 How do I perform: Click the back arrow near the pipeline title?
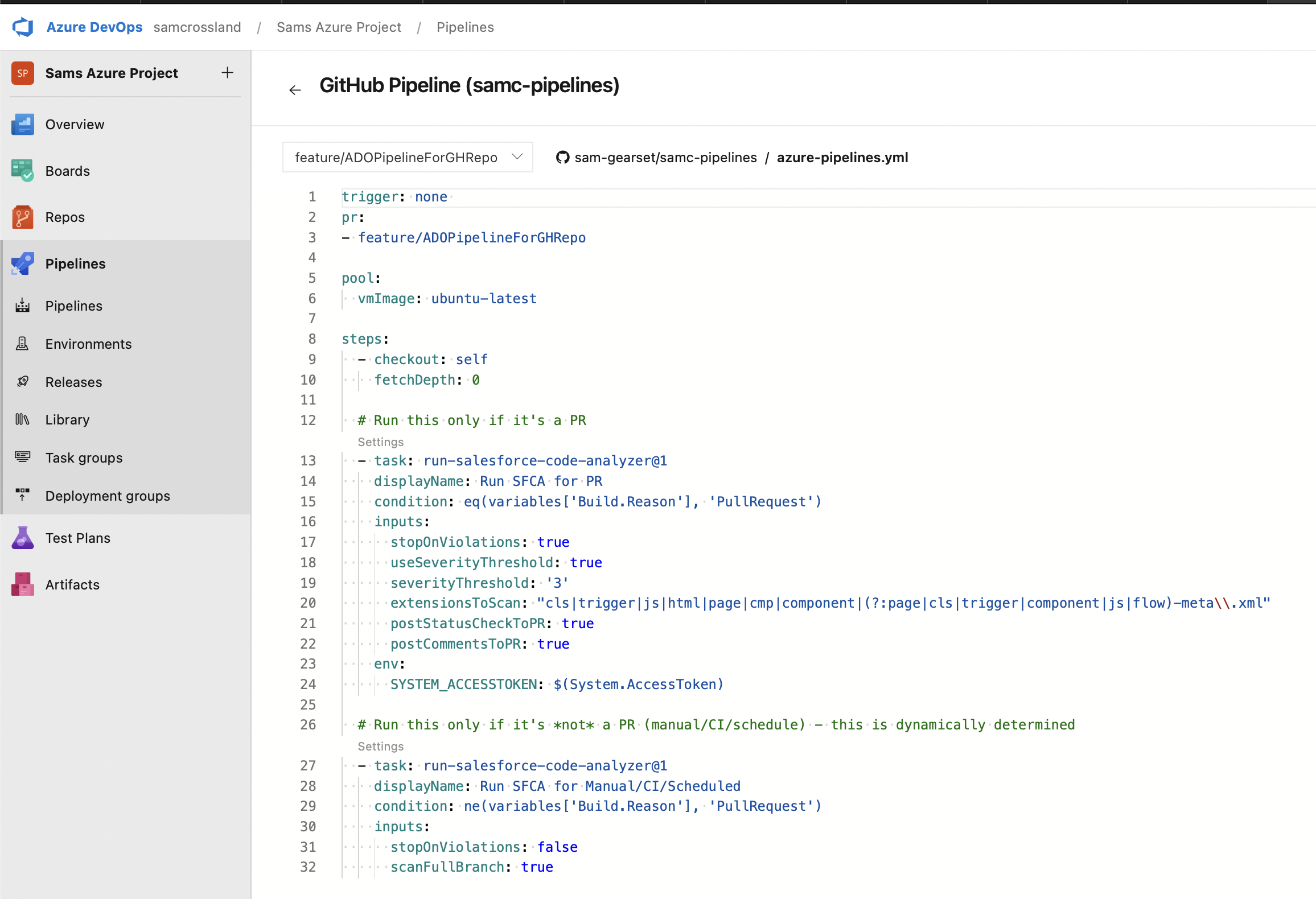coord(295,89)
